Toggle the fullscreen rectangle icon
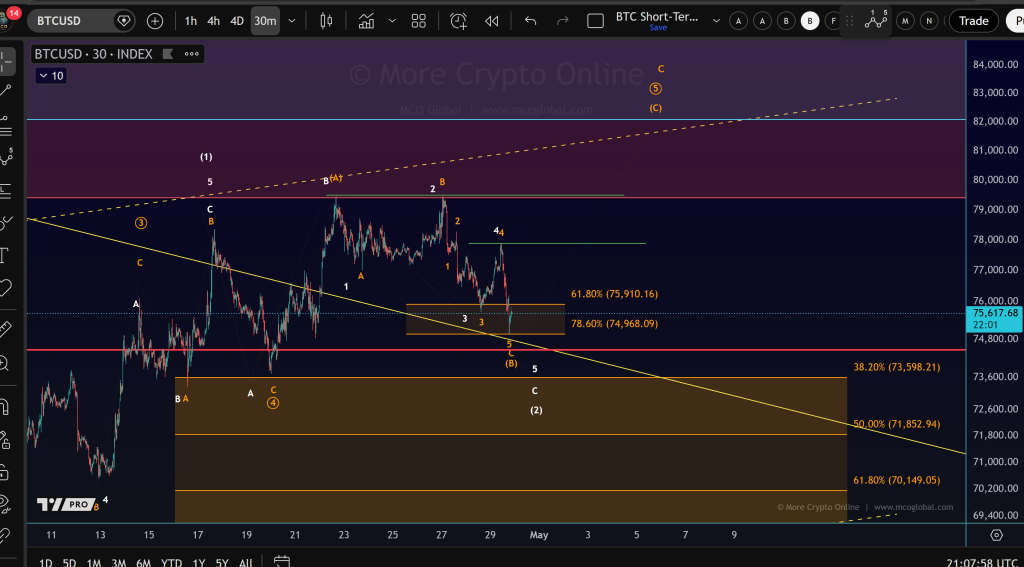 click(x=595, y=20)
